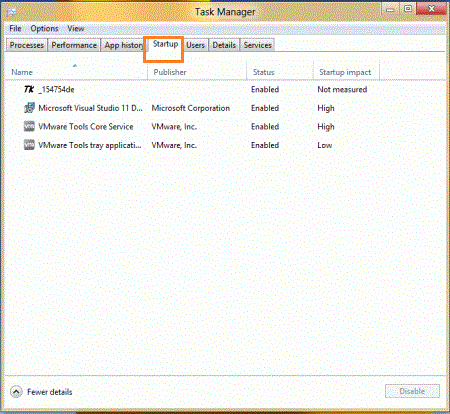
Task: Collapse view using Fewer details arrow icon
Action: 16,392
